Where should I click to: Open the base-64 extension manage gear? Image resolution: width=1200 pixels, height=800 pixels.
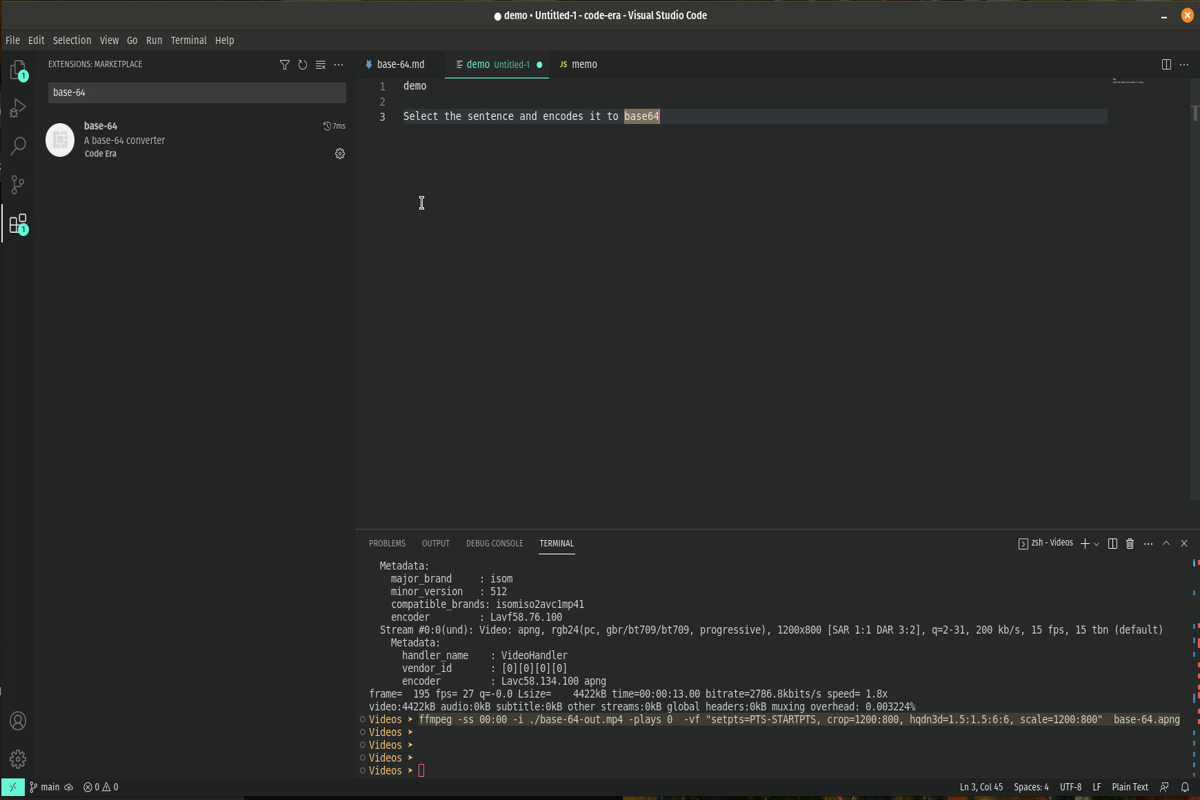[340, 154]
